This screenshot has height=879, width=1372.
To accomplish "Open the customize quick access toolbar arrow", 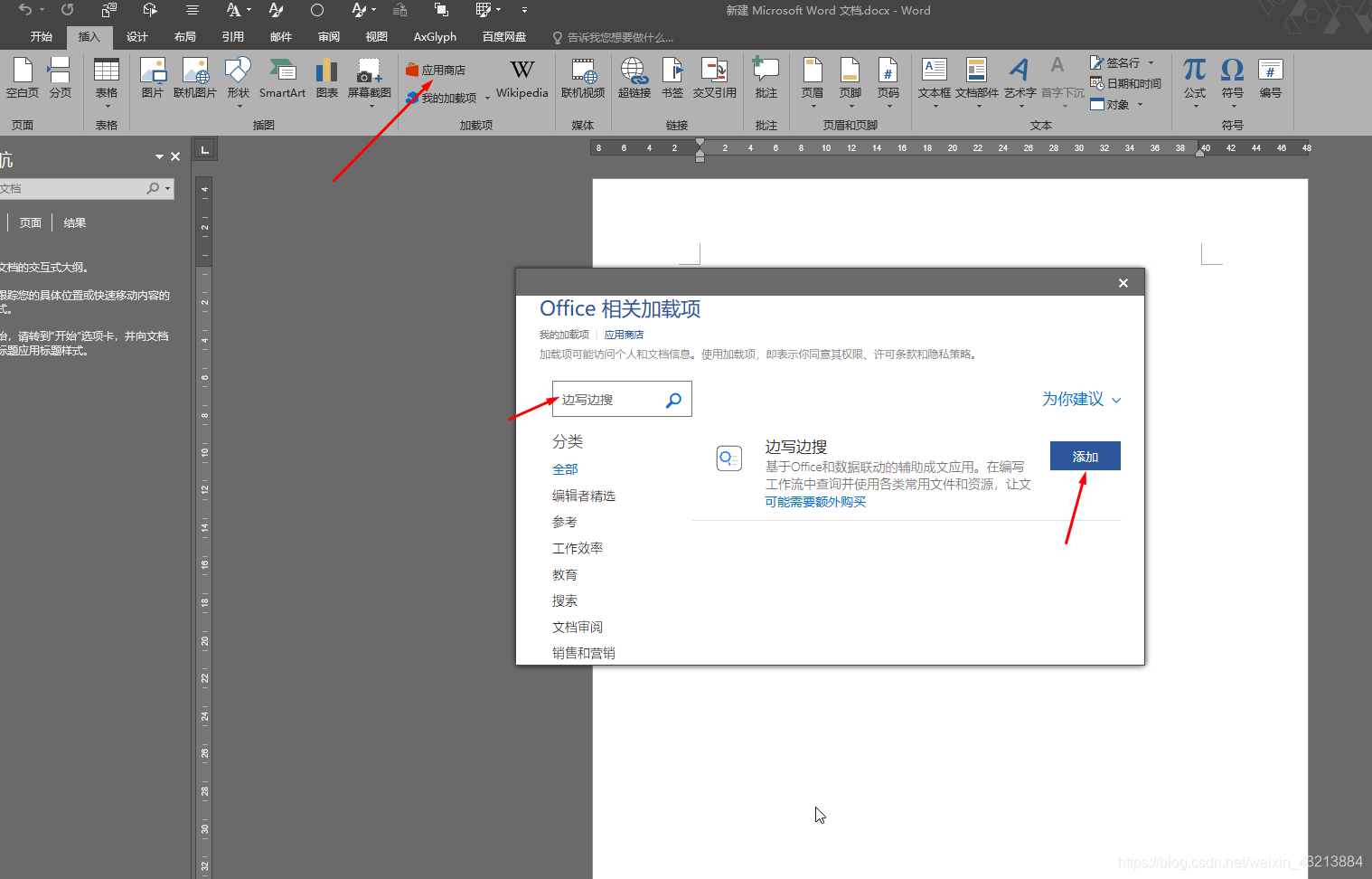I will [x=524, y=10].
